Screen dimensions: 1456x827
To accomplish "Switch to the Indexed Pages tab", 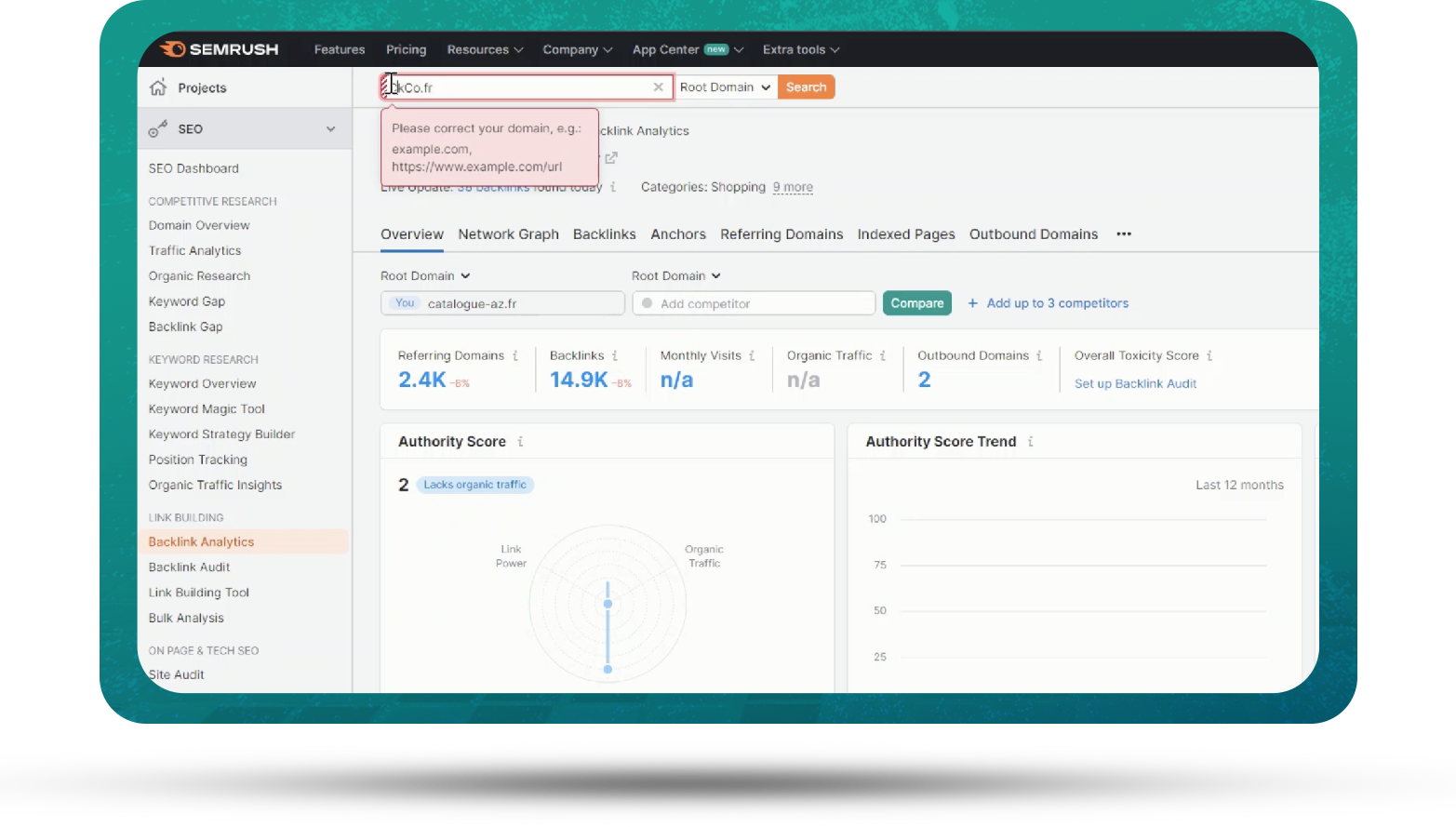I will click(x=906, y=234).
